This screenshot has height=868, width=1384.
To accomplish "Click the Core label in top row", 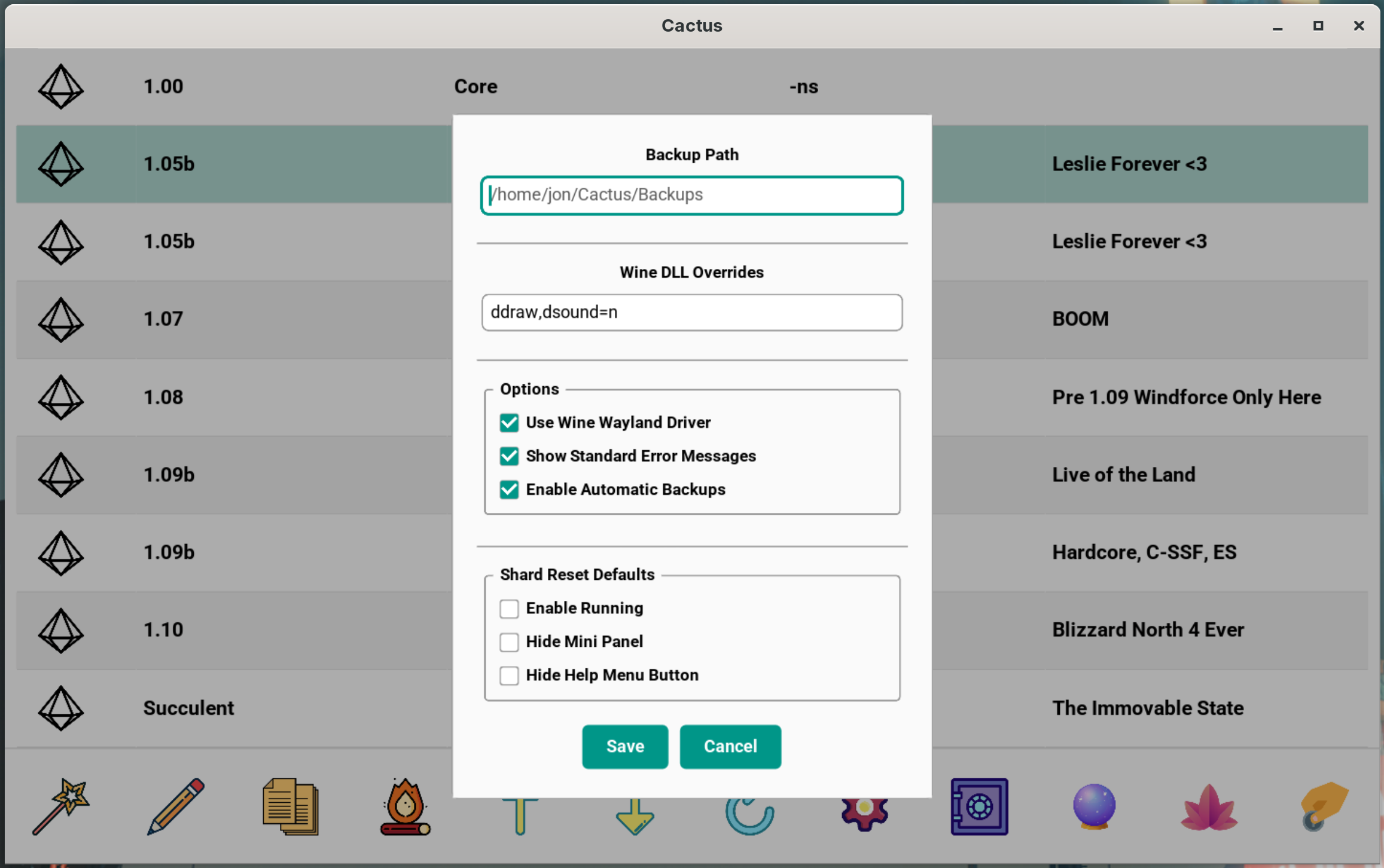I will point(475,87).
